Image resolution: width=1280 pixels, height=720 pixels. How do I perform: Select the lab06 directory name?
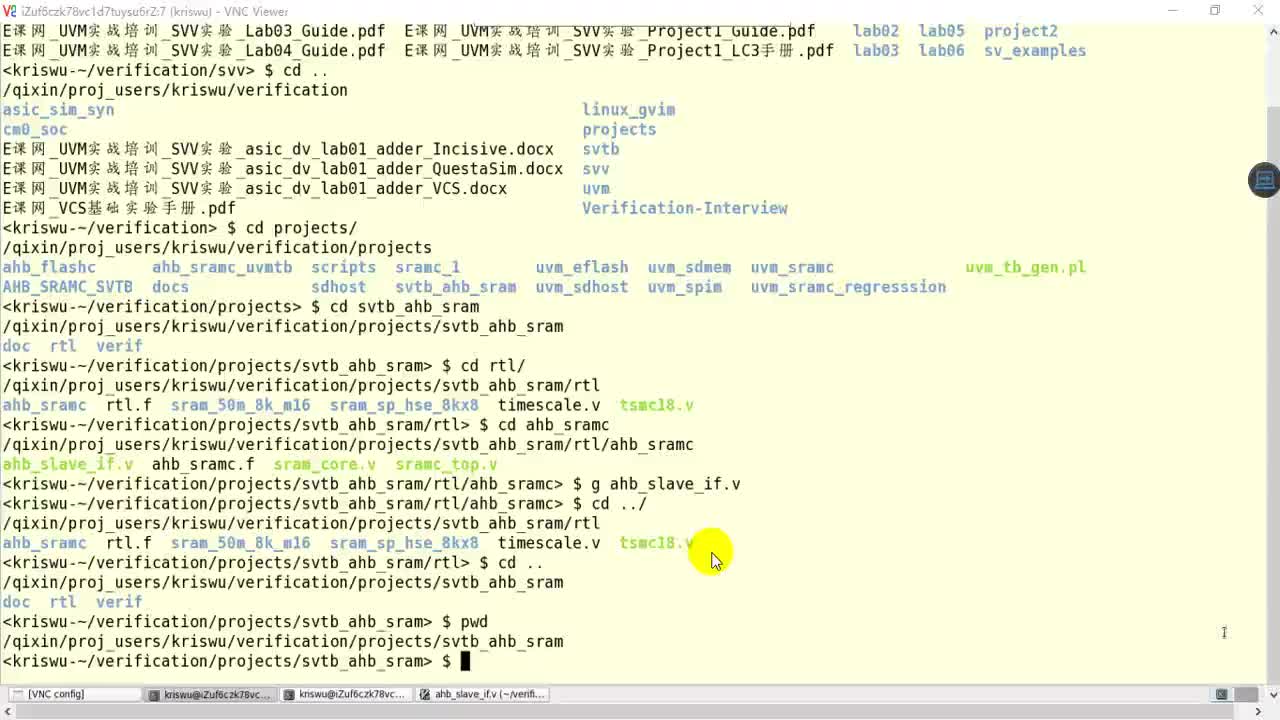pyautogui.click(x=942, y=51)
